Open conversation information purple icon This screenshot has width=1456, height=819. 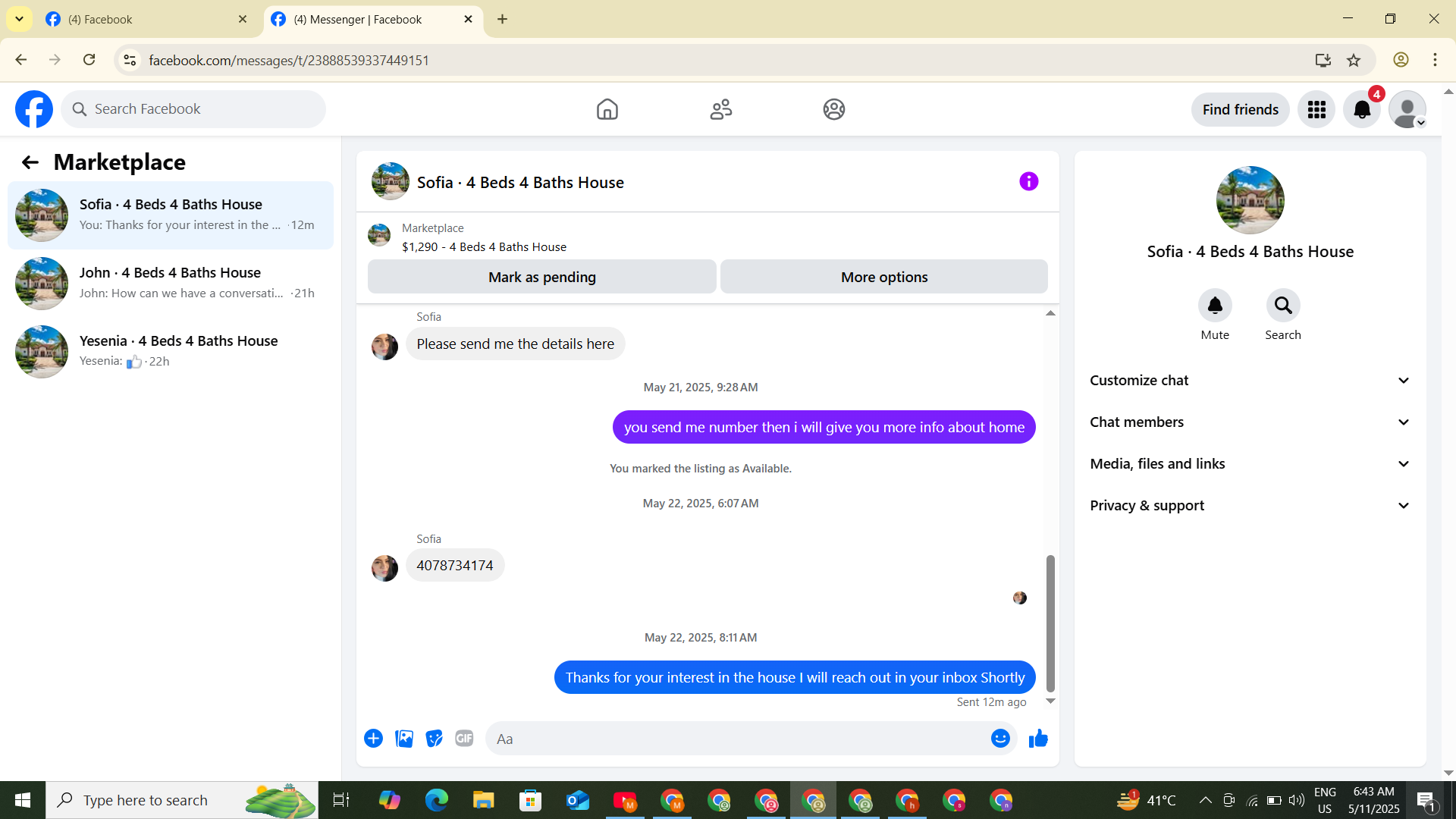pyautogui.click(x=1029, y=181)
